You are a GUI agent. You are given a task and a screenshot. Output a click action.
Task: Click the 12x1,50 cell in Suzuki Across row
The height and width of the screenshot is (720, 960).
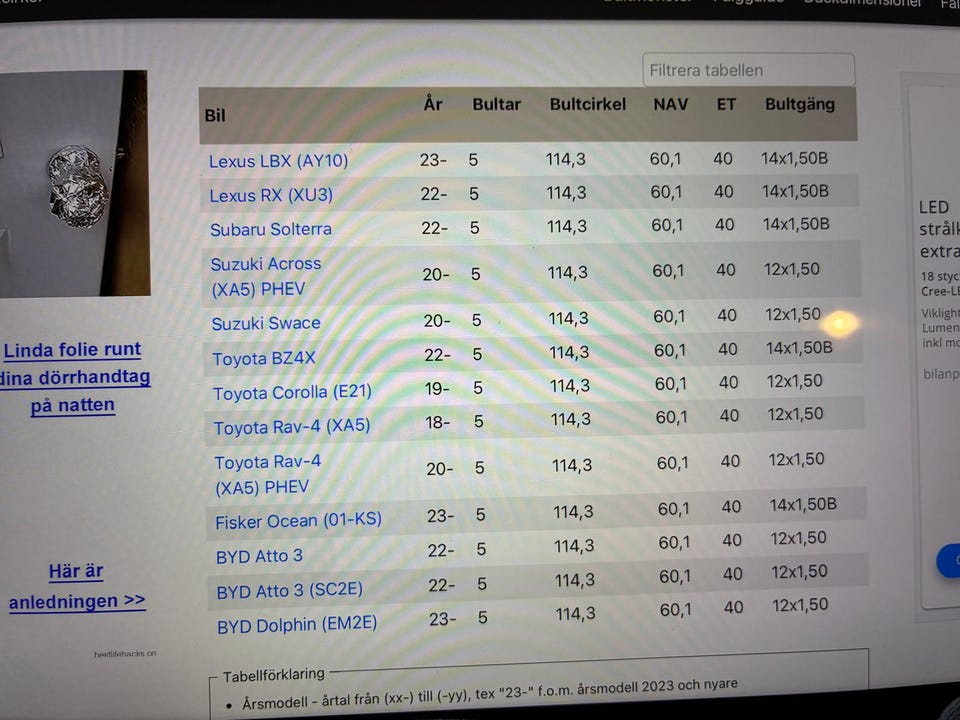[x=792, y=269]
